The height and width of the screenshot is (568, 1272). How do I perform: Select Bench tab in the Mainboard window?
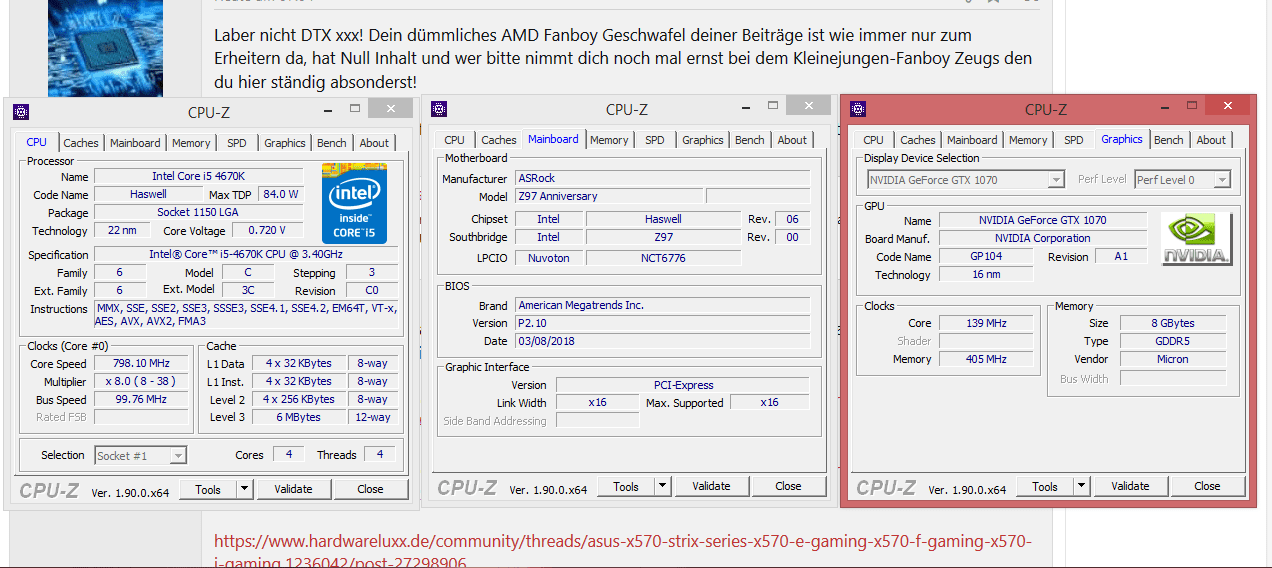tap(750, 140)
